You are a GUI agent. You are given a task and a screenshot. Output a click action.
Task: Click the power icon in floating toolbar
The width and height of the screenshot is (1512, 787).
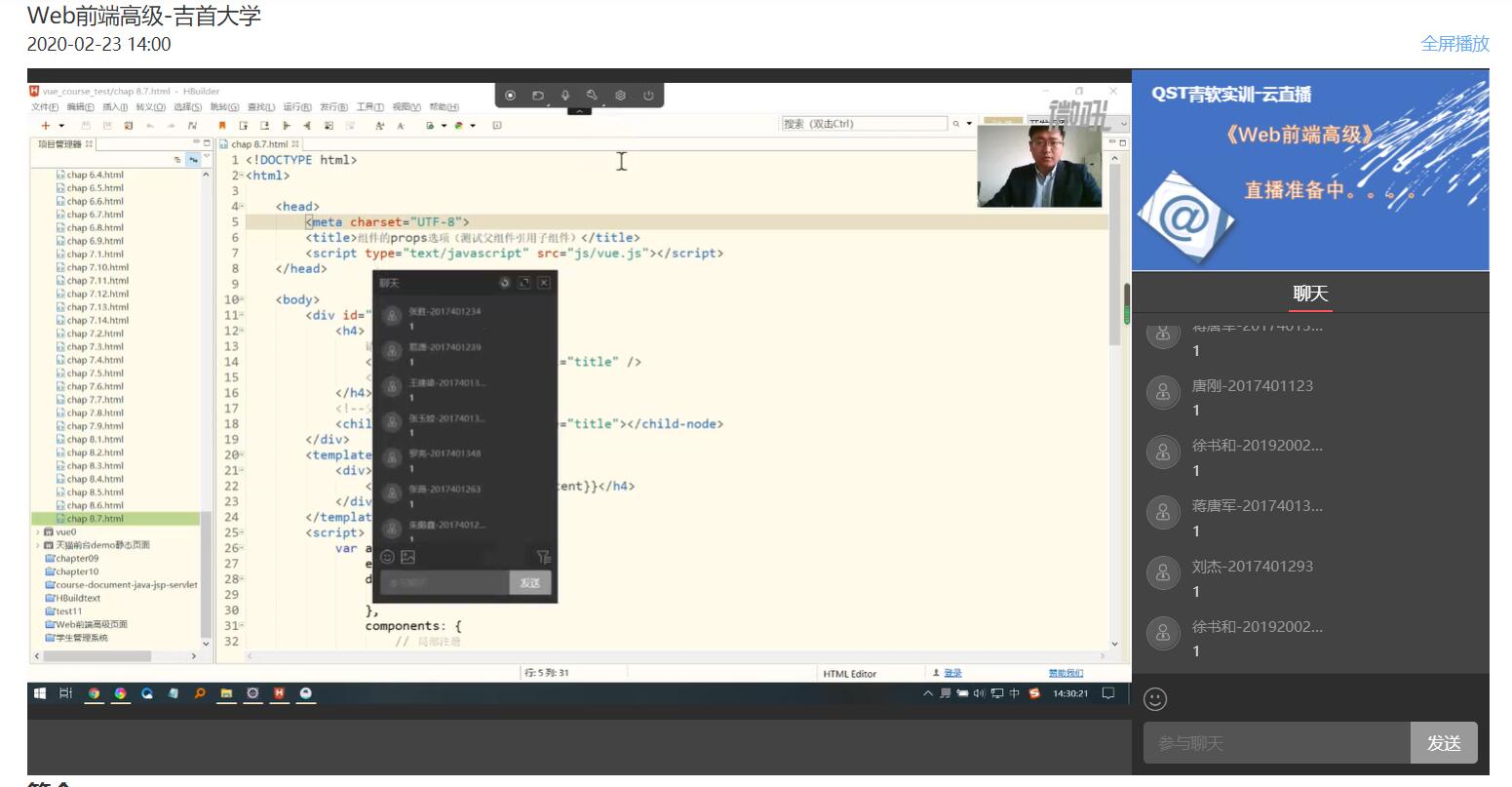point(648,96)
